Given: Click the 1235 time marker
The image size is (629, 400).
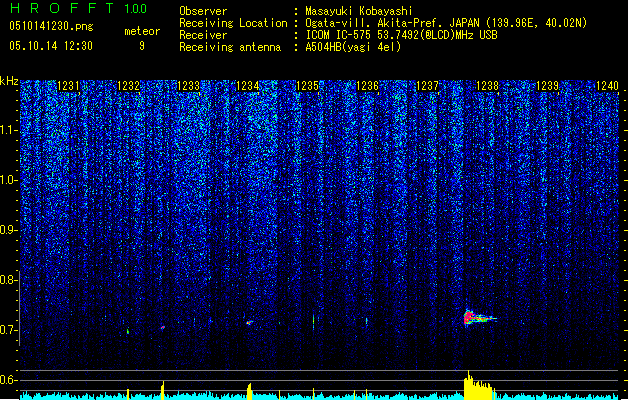Looking at the screenshot, I should click(x=308, y=86).
